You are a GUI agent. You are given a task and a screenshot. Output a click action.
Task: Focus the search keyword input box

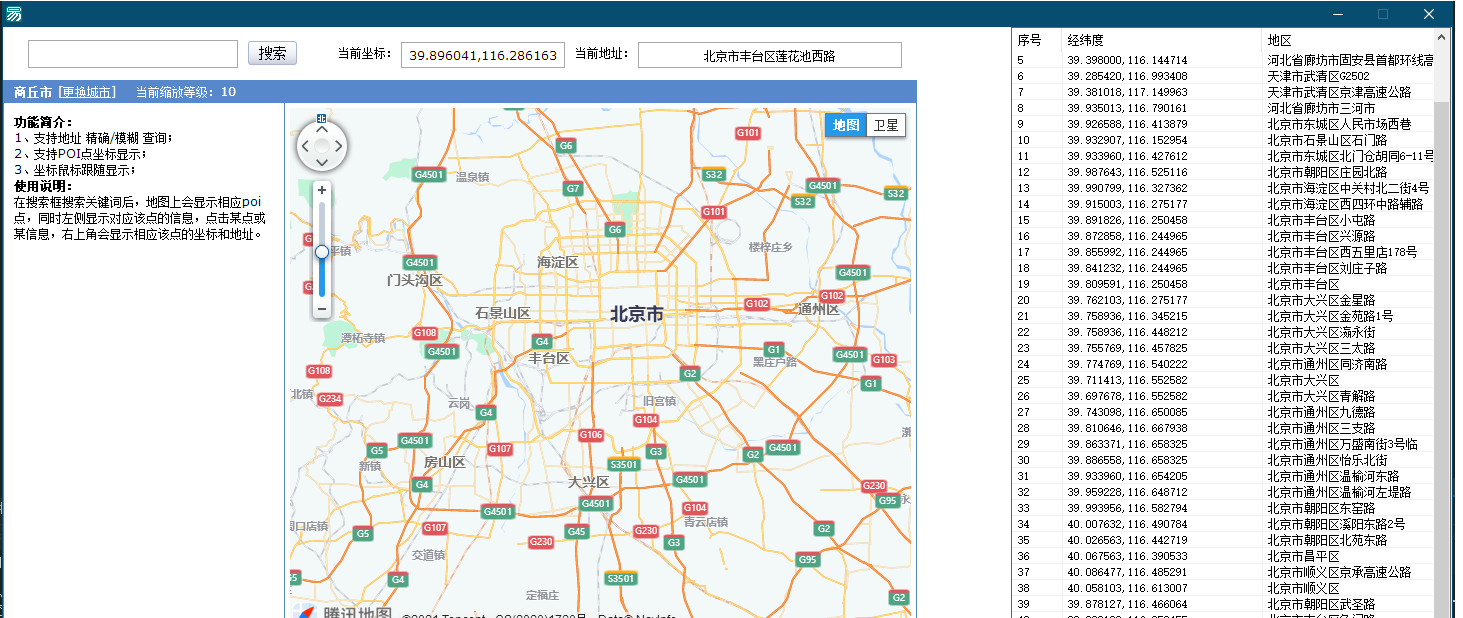(133, 54)
